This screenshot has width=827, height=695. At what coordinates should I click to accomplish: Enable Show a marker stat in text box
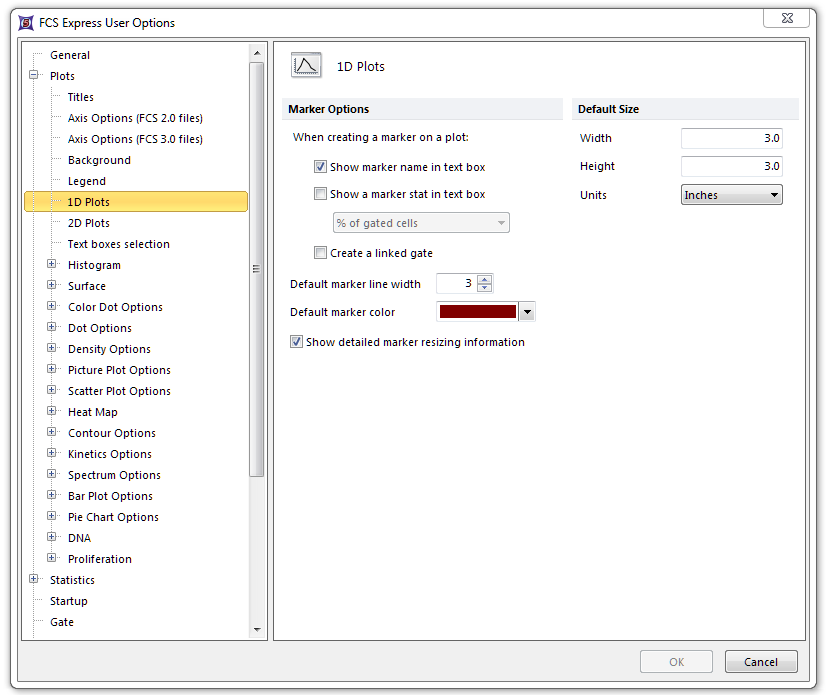click(320, 194)
